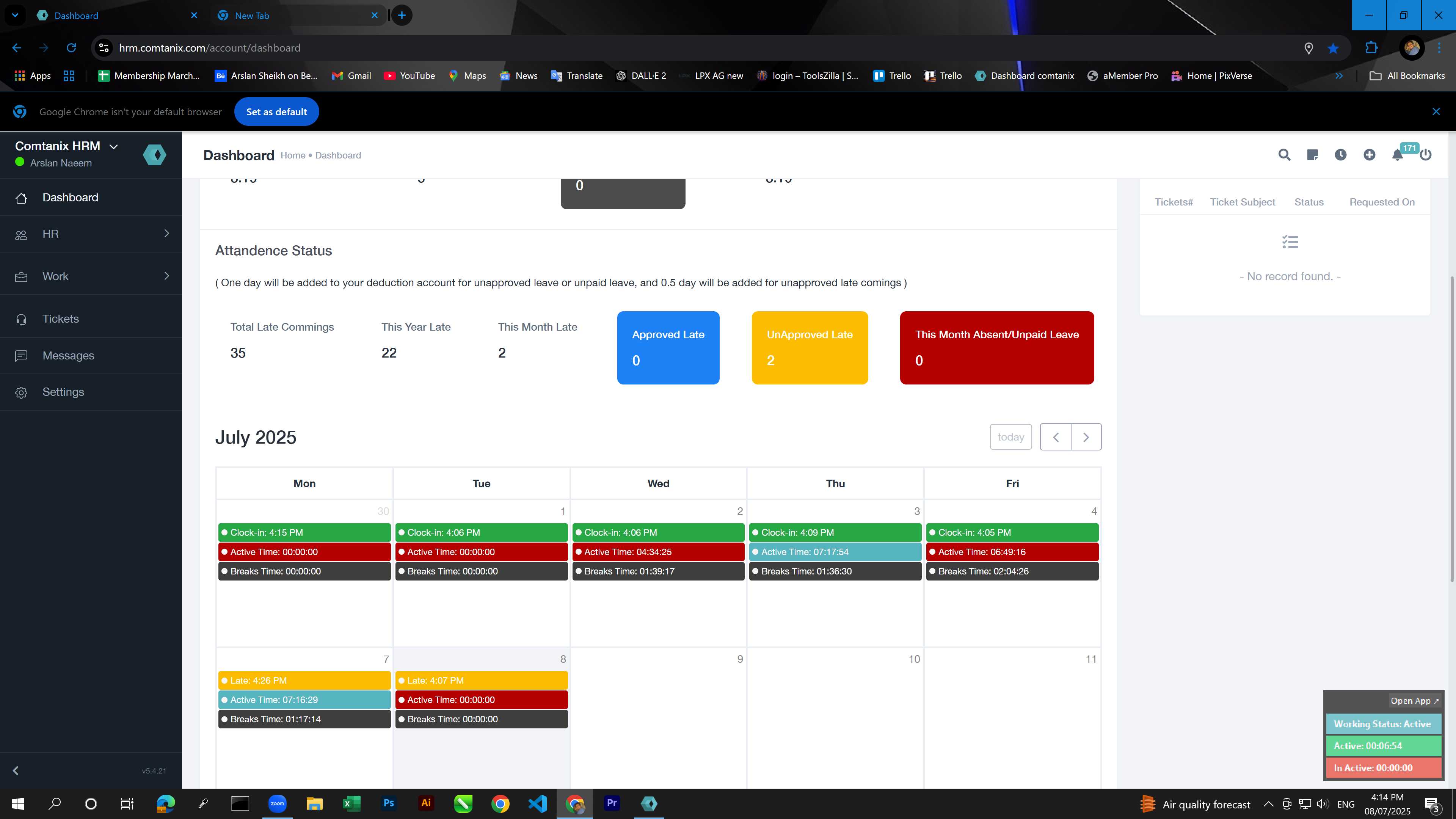Open Premiere Pro from the taskbar
Viewport: 1456px width, 819px height.
tap(612, 803)
